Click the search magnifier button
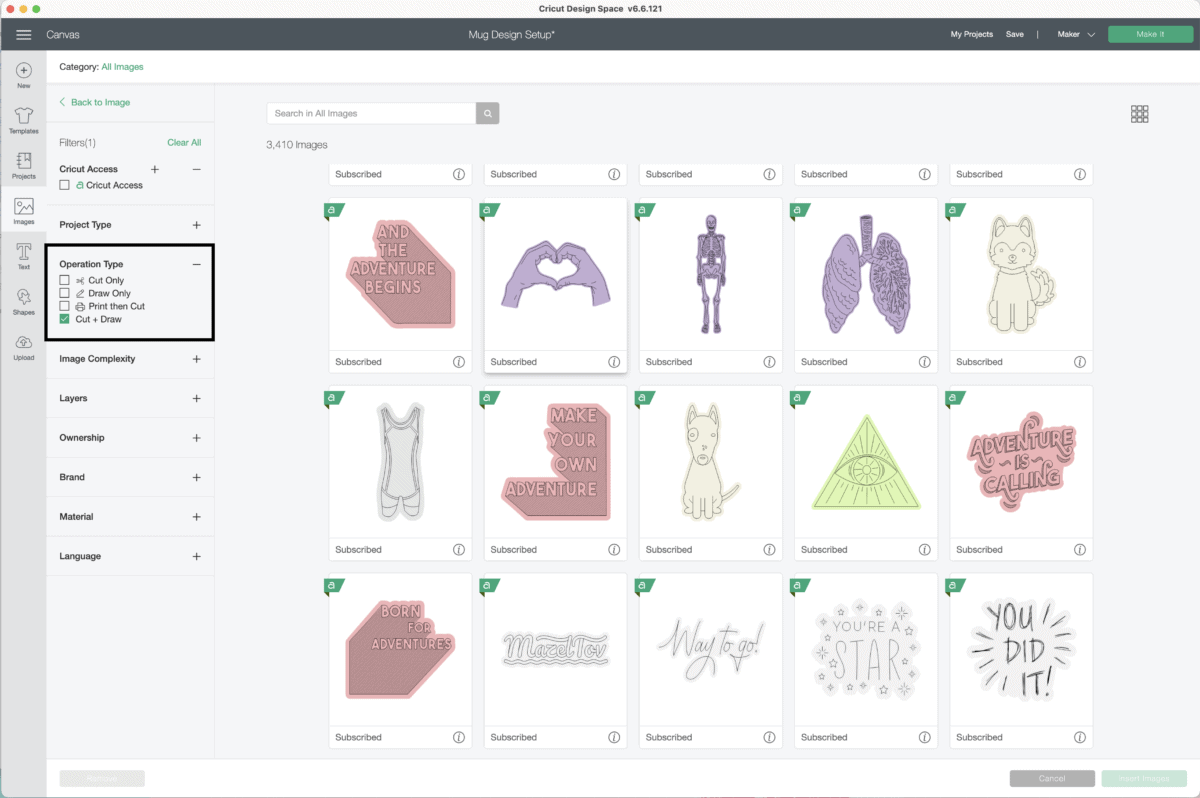The image size is (1200, 798). click(x=487, y=114)
